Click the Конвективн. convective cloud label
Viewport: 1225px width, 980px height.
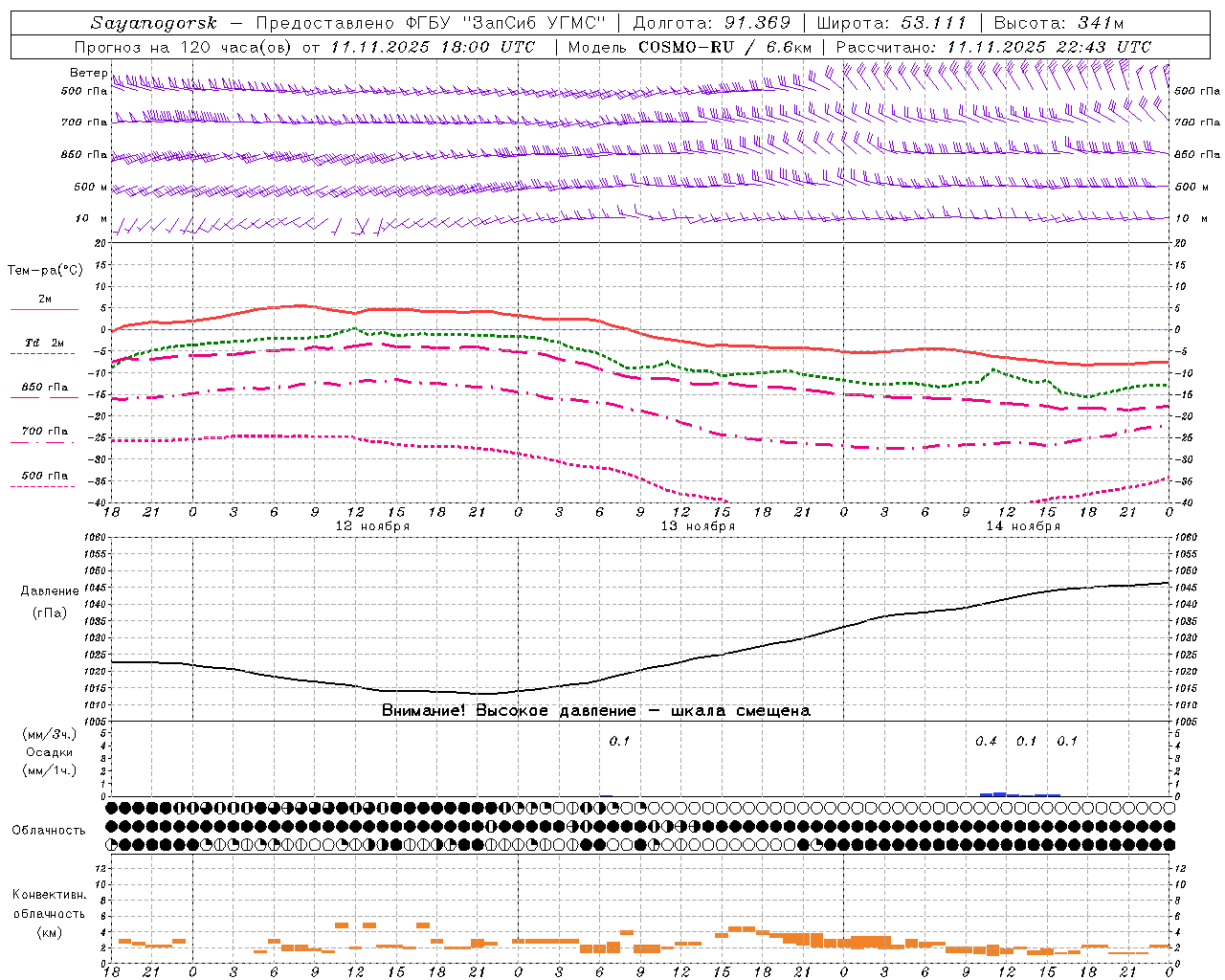49,895
